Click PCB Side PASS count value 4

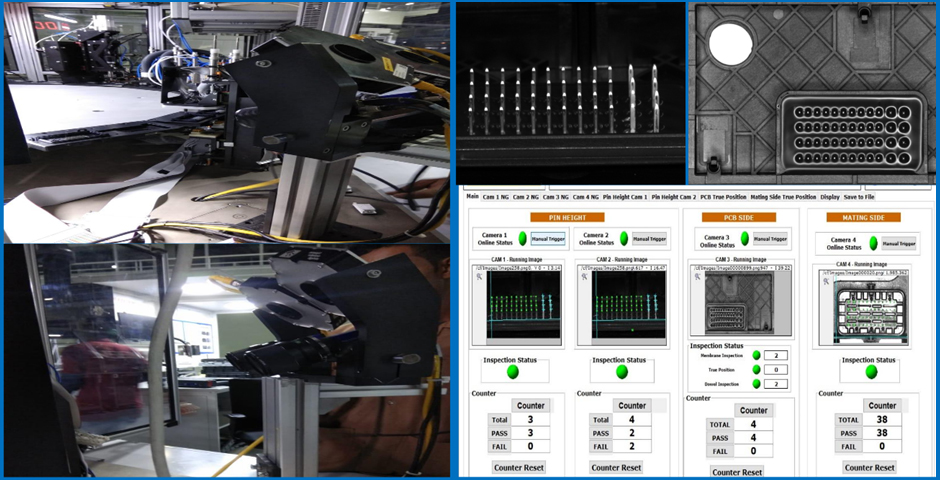click(754, 437)
